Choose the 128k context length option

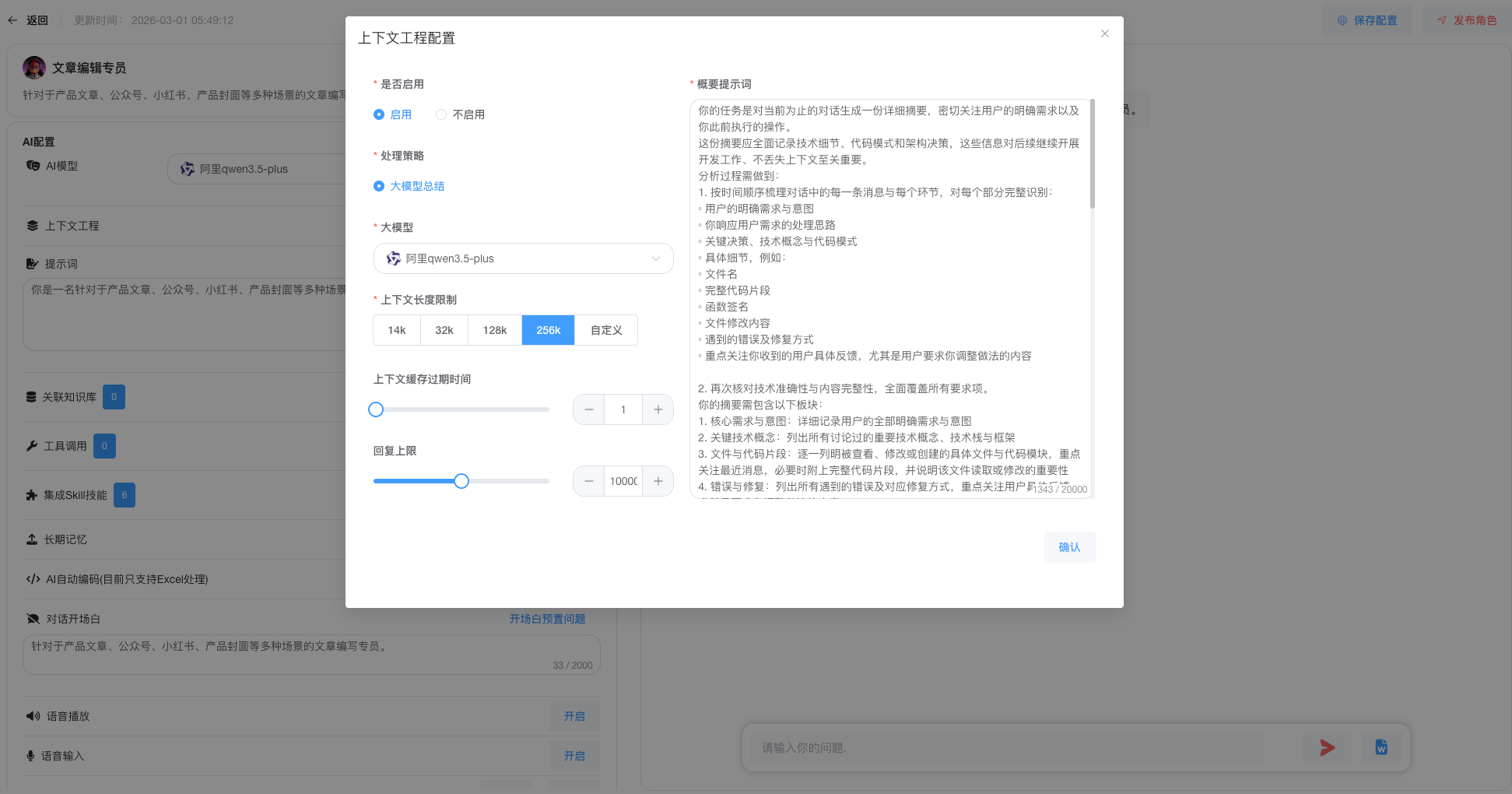494,330
